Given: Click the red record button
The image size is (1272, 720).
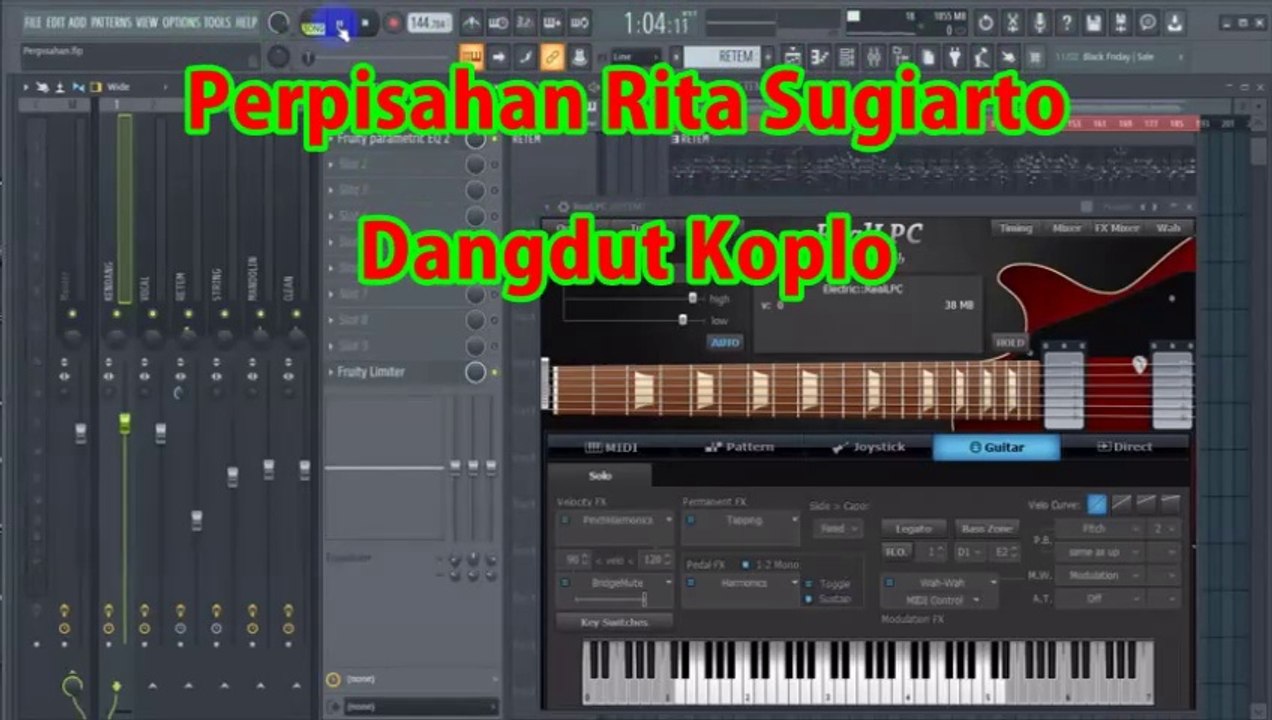Looking at the screenshot, I should (394, 22).
